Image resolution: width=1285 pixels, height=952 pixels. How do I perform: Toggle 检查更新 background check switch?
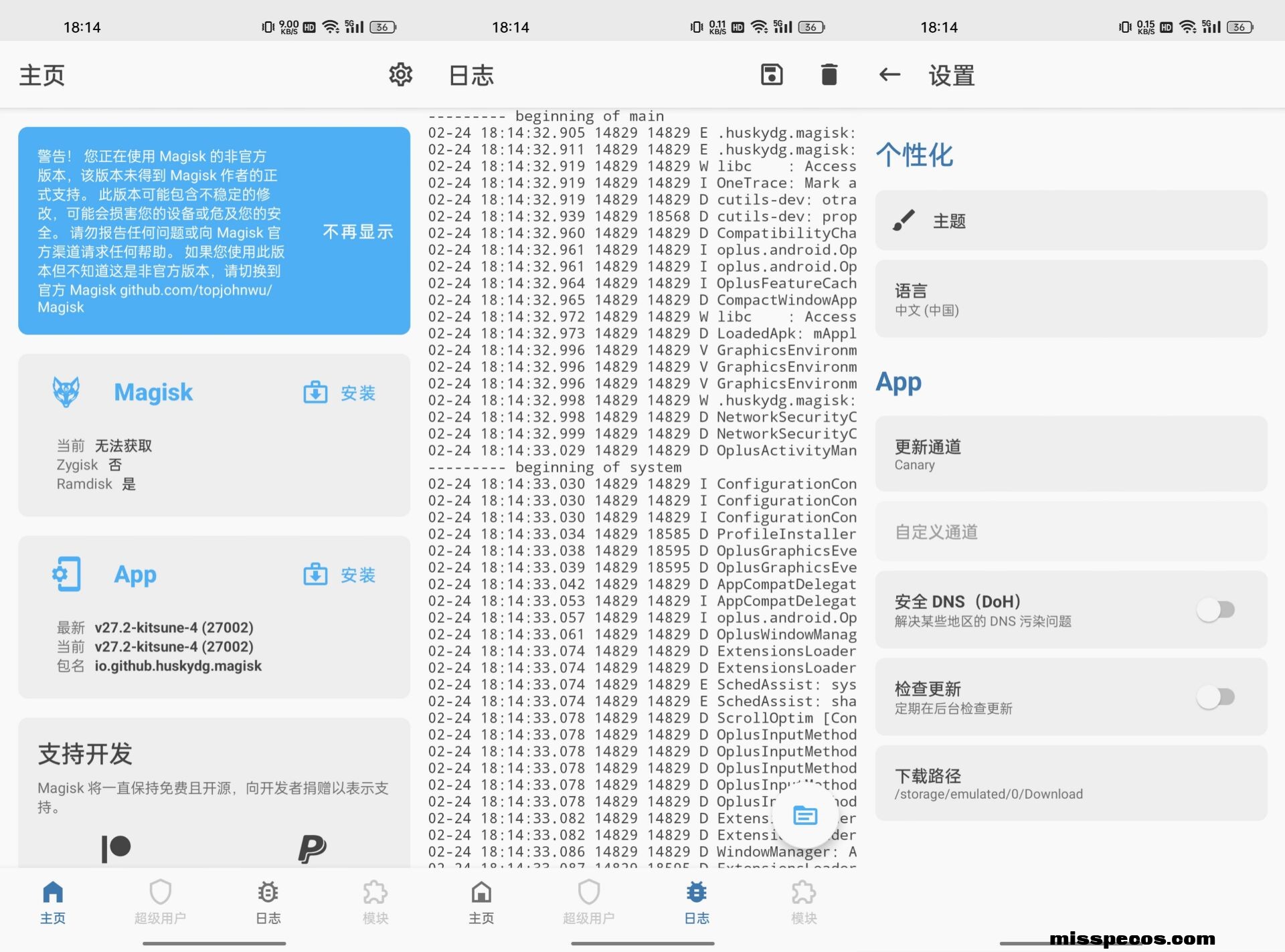[1215, 697]
